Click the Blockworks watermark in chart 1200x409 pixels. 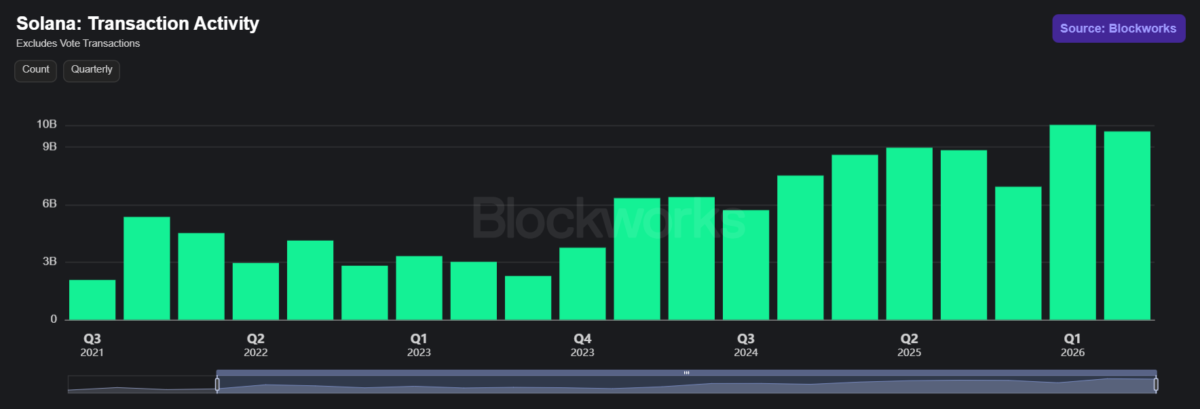pyautogui.click(x=608, y=218)
